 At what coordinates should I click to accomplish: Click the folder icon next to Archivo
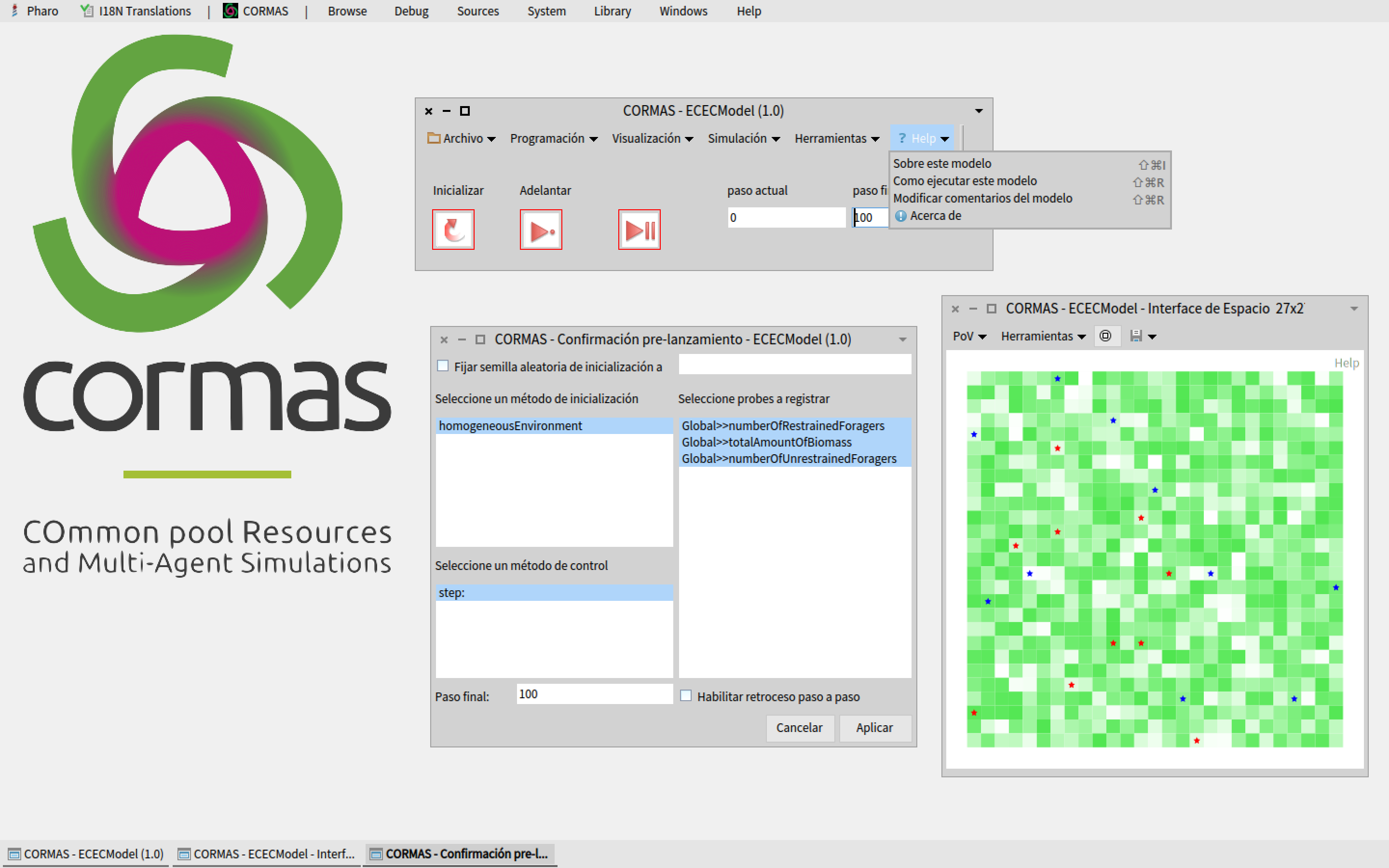coord(434,138)
